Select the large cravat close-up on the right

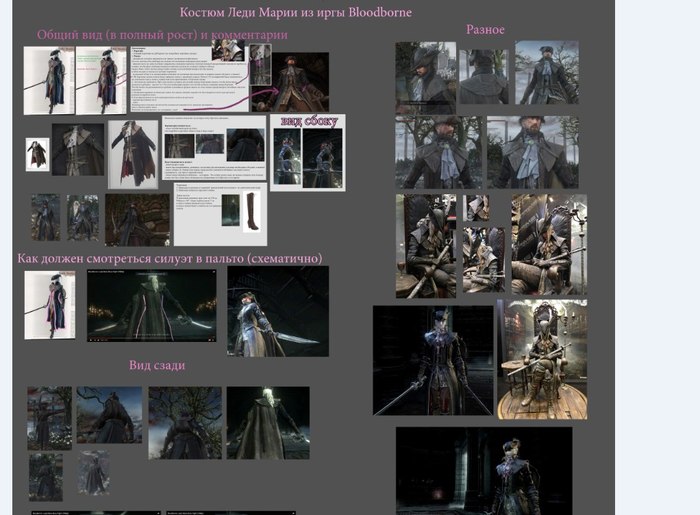tap(532, 152)
